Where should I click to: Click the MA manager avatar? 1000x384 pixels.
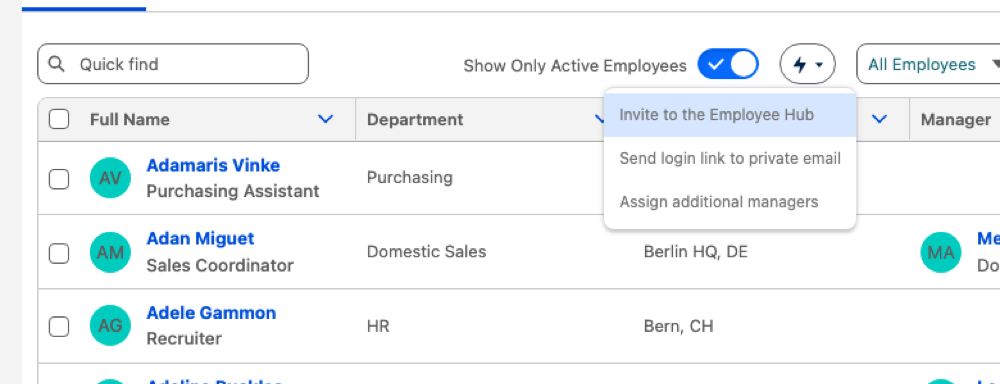941,253
